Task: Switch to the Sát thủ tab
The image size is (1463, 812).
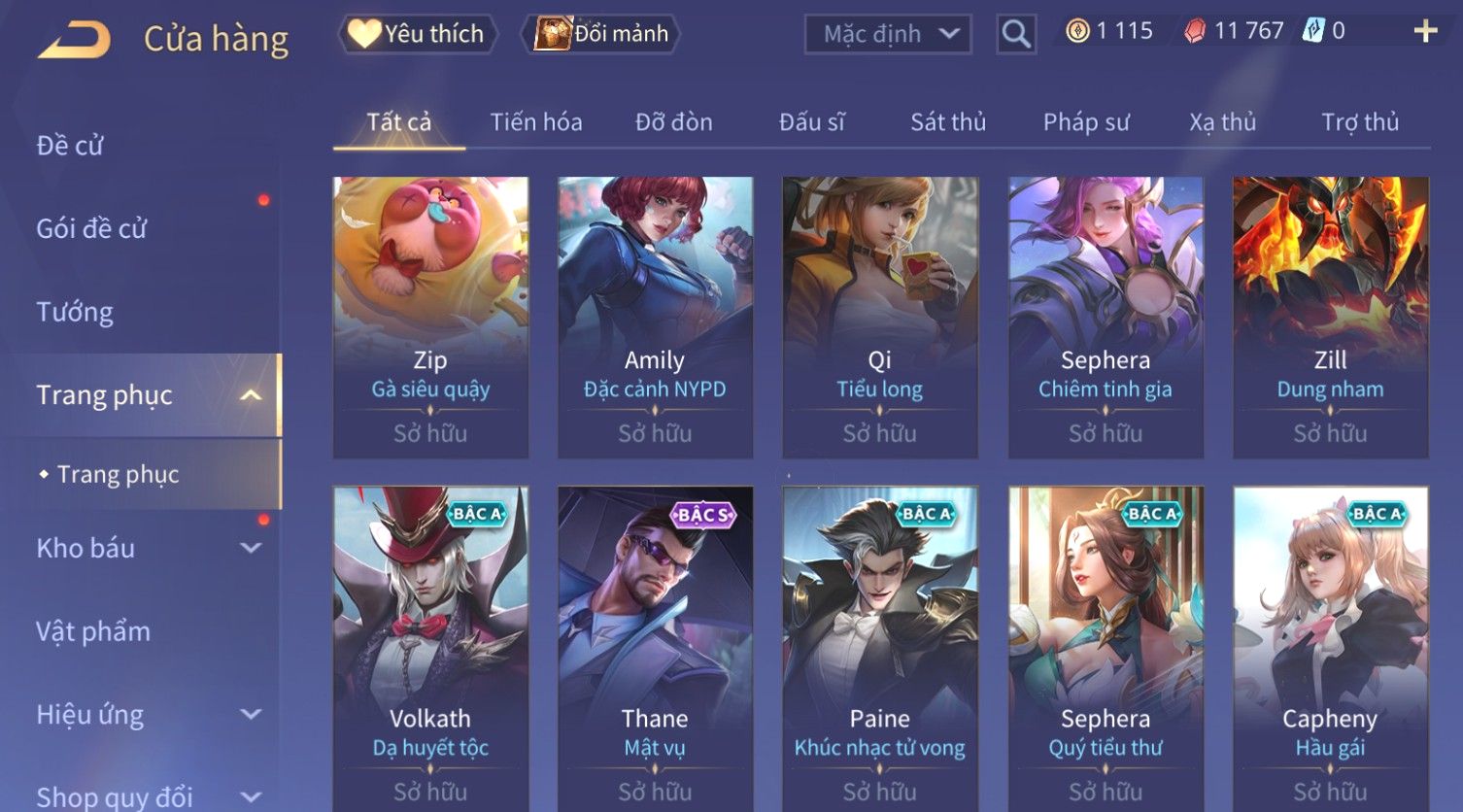Action: click(948, 122)
